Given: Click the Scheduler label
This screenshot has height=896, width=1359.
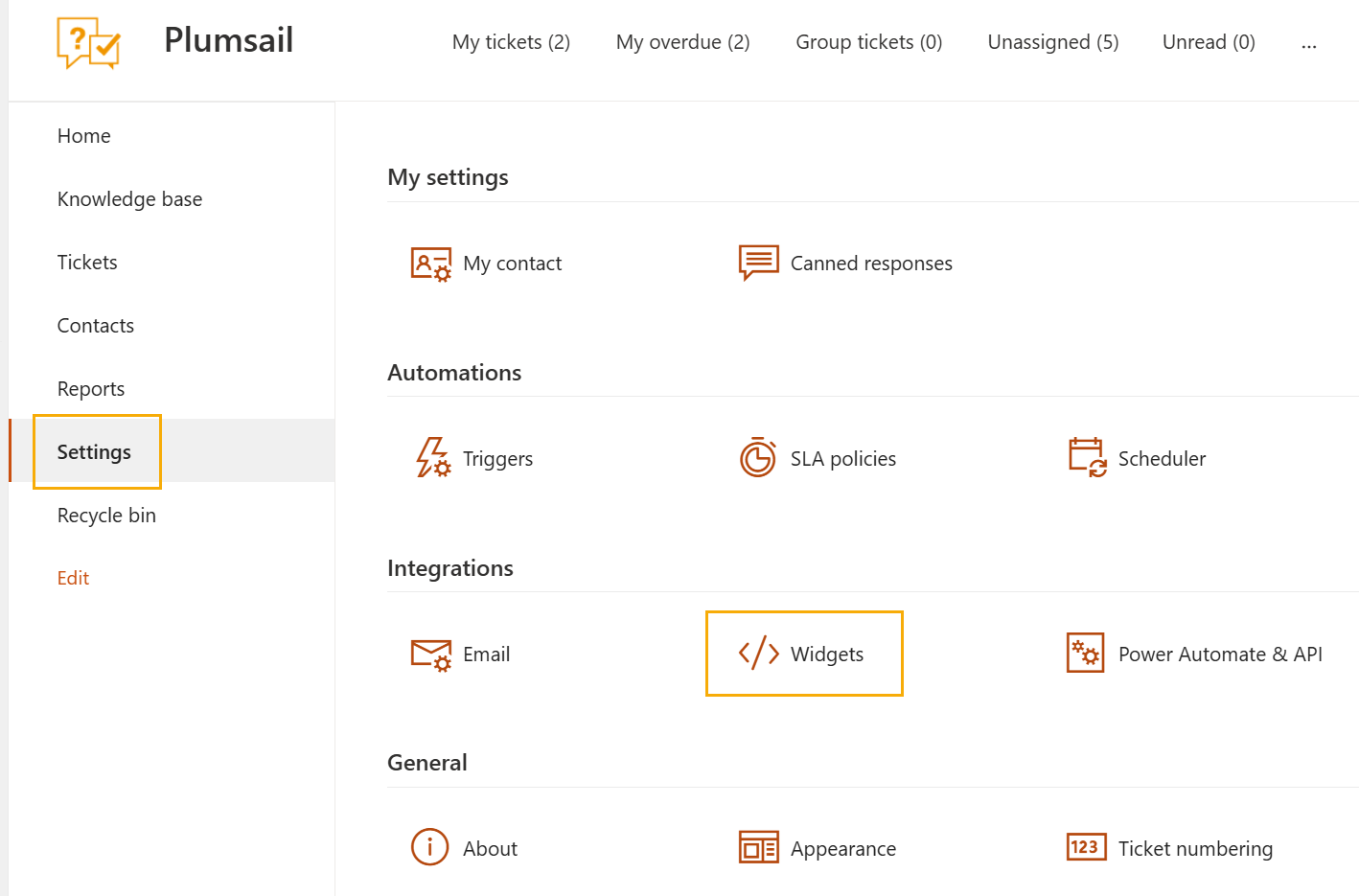Looking at the screenshot, I should [x=1162, y=459].
